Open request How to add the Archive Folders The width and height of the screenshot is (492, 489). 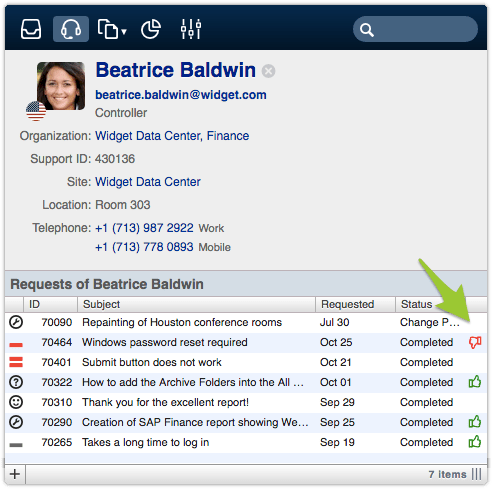tap(193, 382)
